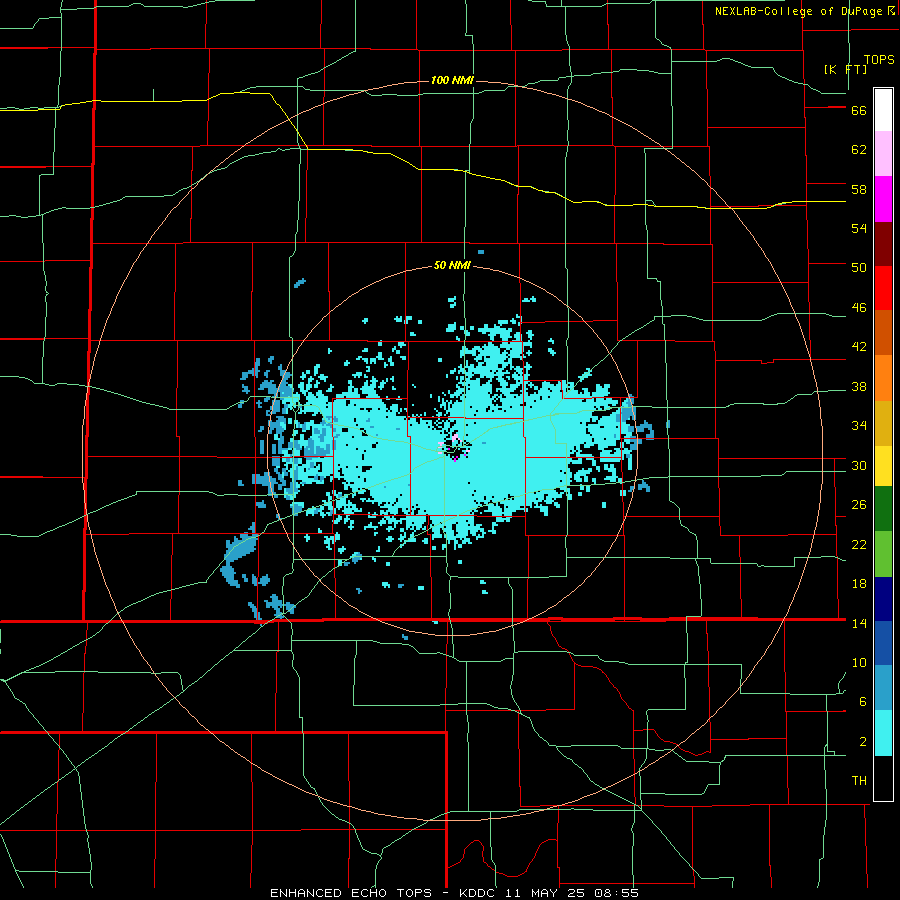Pick the gold legend color block
The height and width of the screenshot is (900, 900).
pos(883,423)
